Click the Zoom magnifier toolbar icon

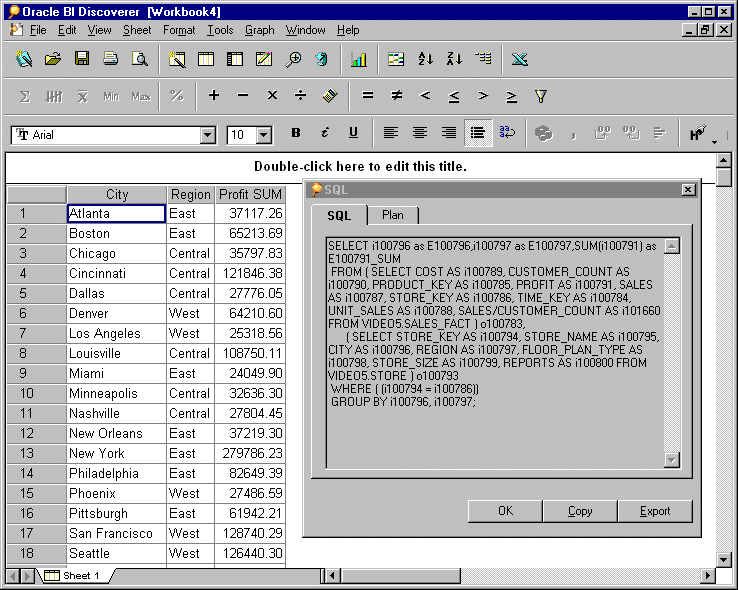pyautogui.click(x=293, y=60)
